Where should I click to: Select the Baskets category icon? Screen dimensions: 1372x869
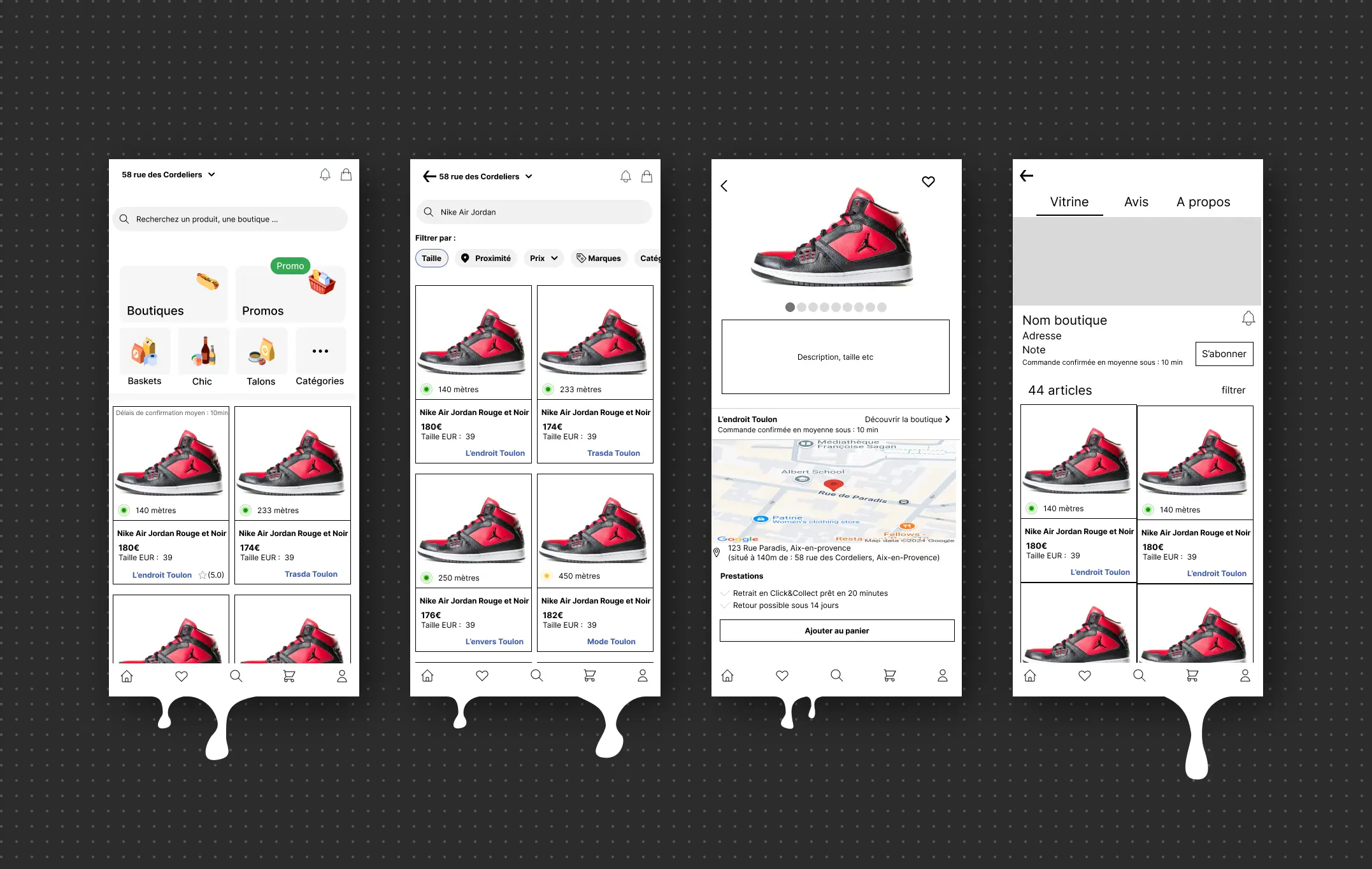point(145,351)
